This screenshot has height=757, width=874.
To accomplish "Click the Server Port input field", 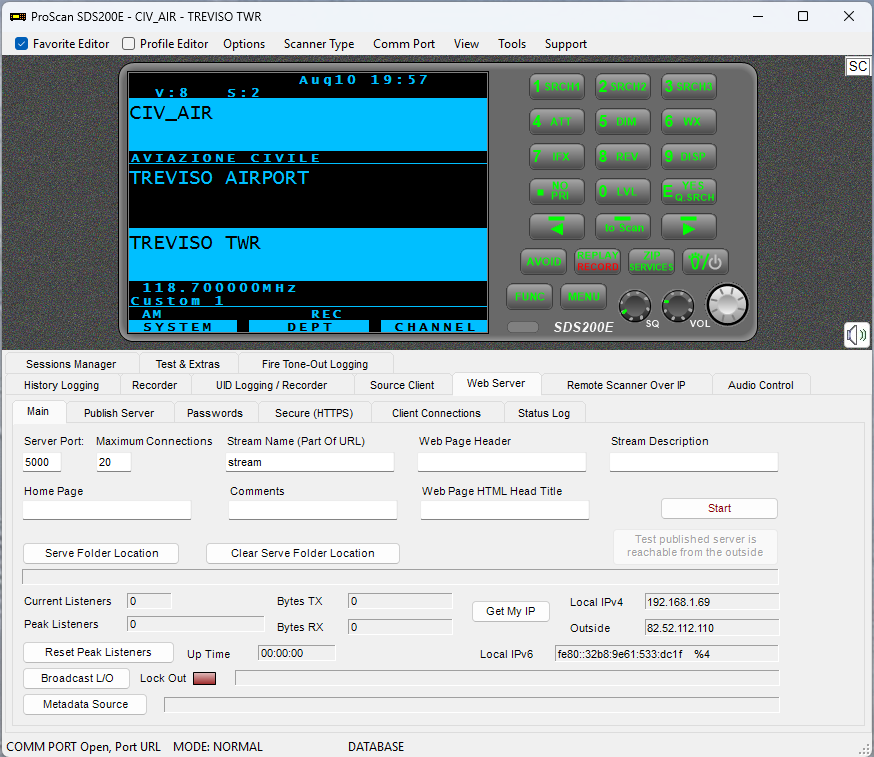I will pyautogui.click(x=42, y=462).
